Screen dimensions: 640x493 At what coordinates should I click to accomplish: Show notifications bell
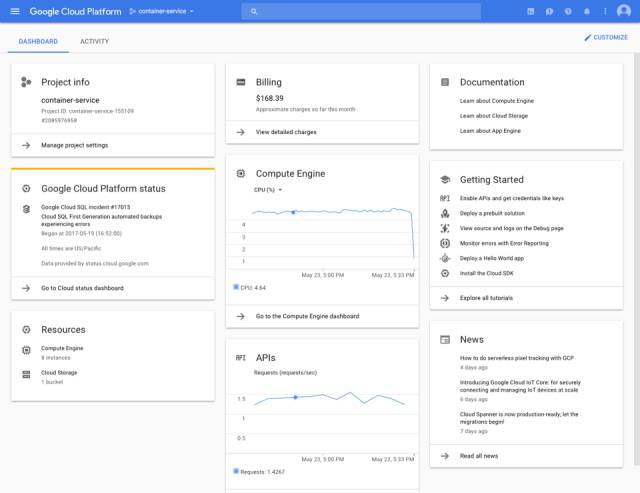coord(586,11)
